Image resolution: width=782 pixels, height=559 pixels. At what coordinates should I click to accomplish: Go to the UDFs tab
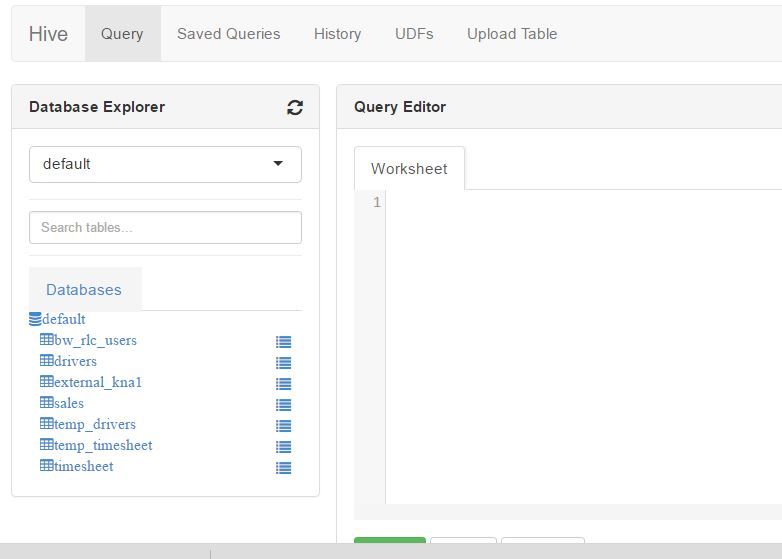(414, 34)
